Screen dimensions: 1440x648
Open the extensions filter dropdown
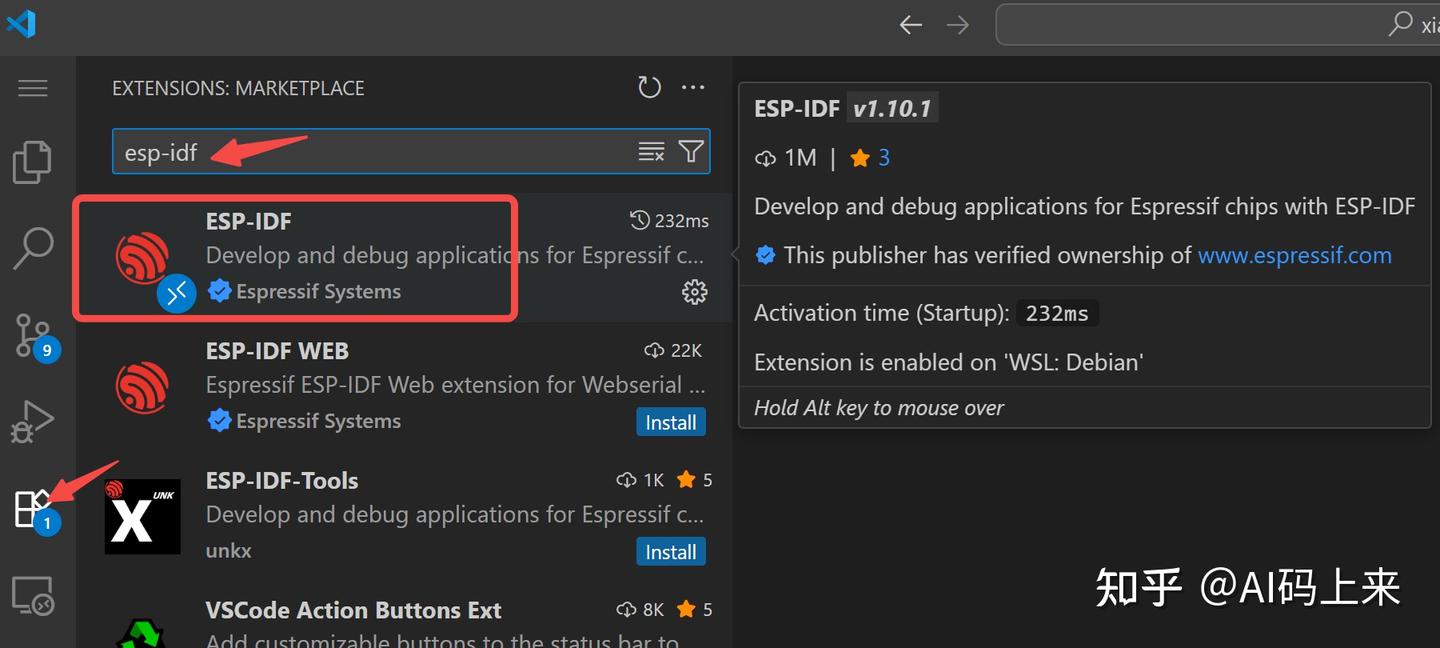[x=691, y=152]
